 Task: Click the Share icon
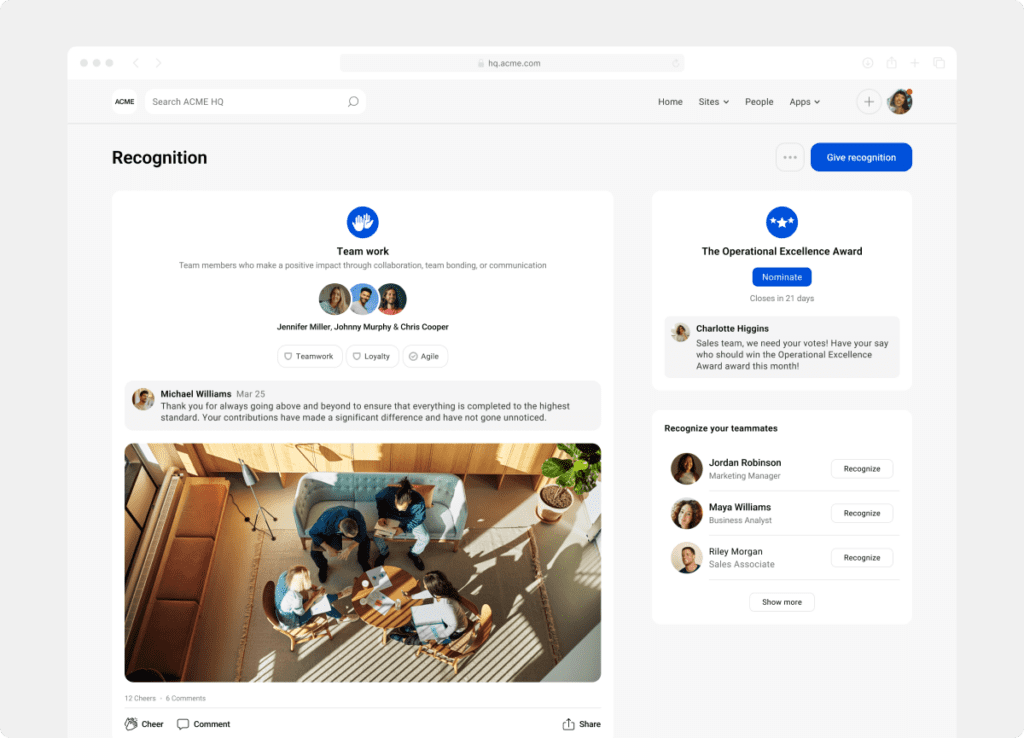click(568, 724)
